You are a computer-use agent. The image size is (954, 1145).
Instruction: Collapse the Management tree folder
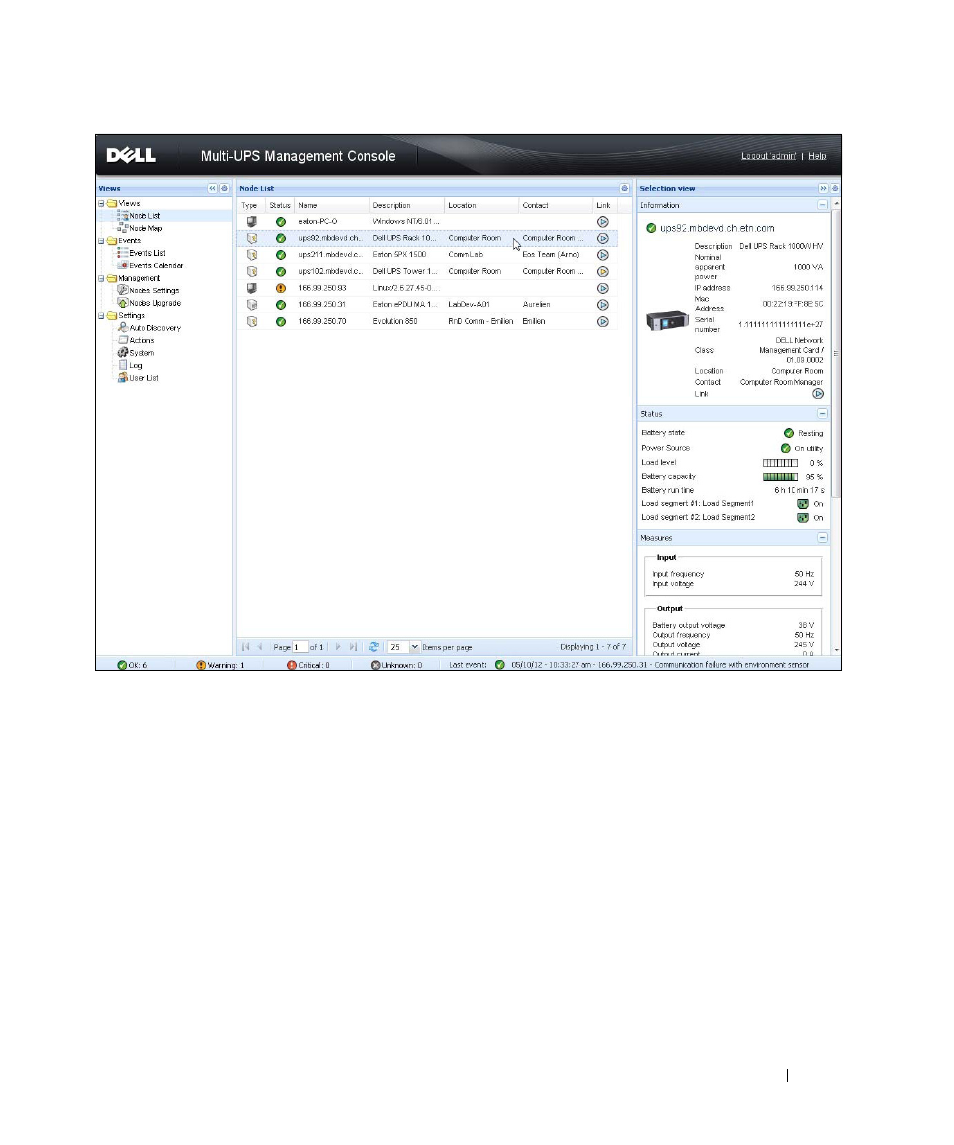pyautogui.click(x=102, y=278)
